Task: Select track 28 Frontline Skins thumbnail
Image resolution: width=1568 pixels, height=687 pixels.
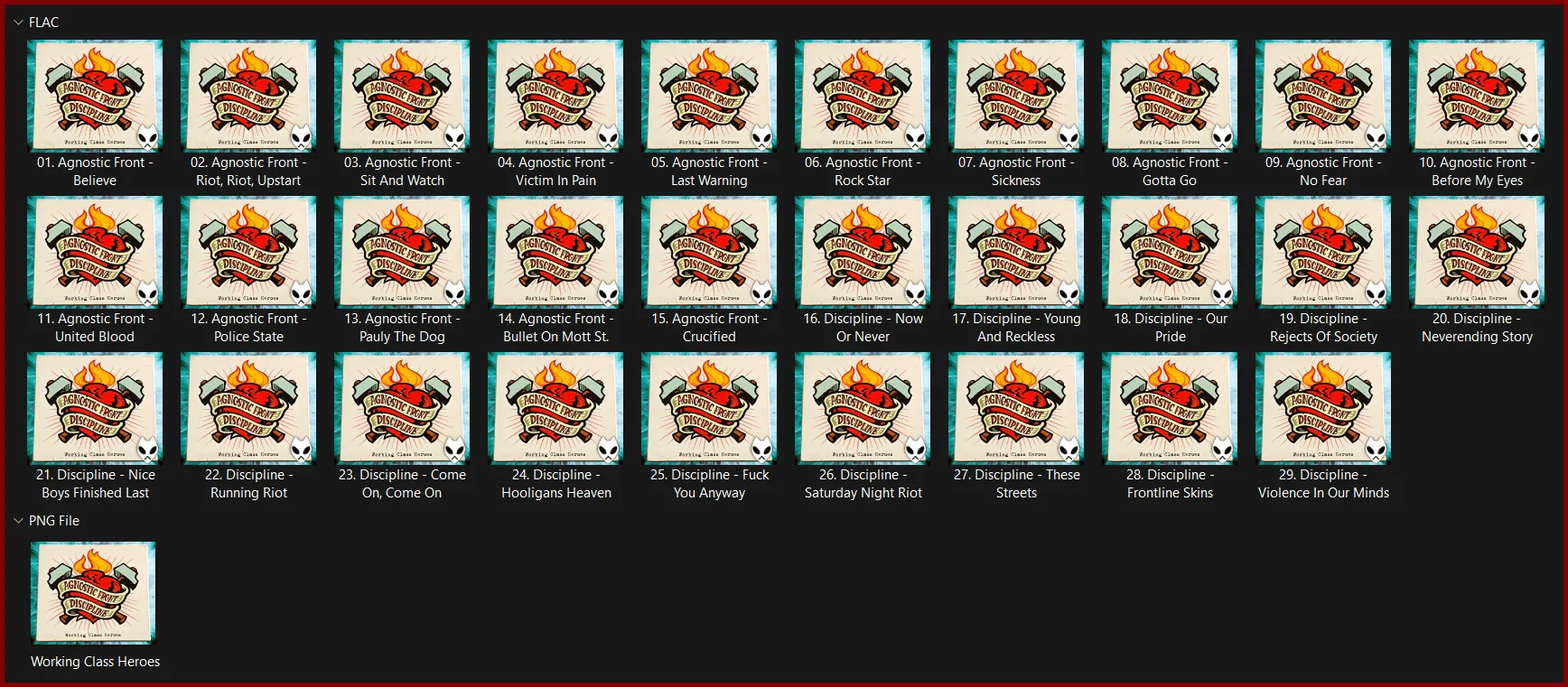Action: [x=1170, y=408]
